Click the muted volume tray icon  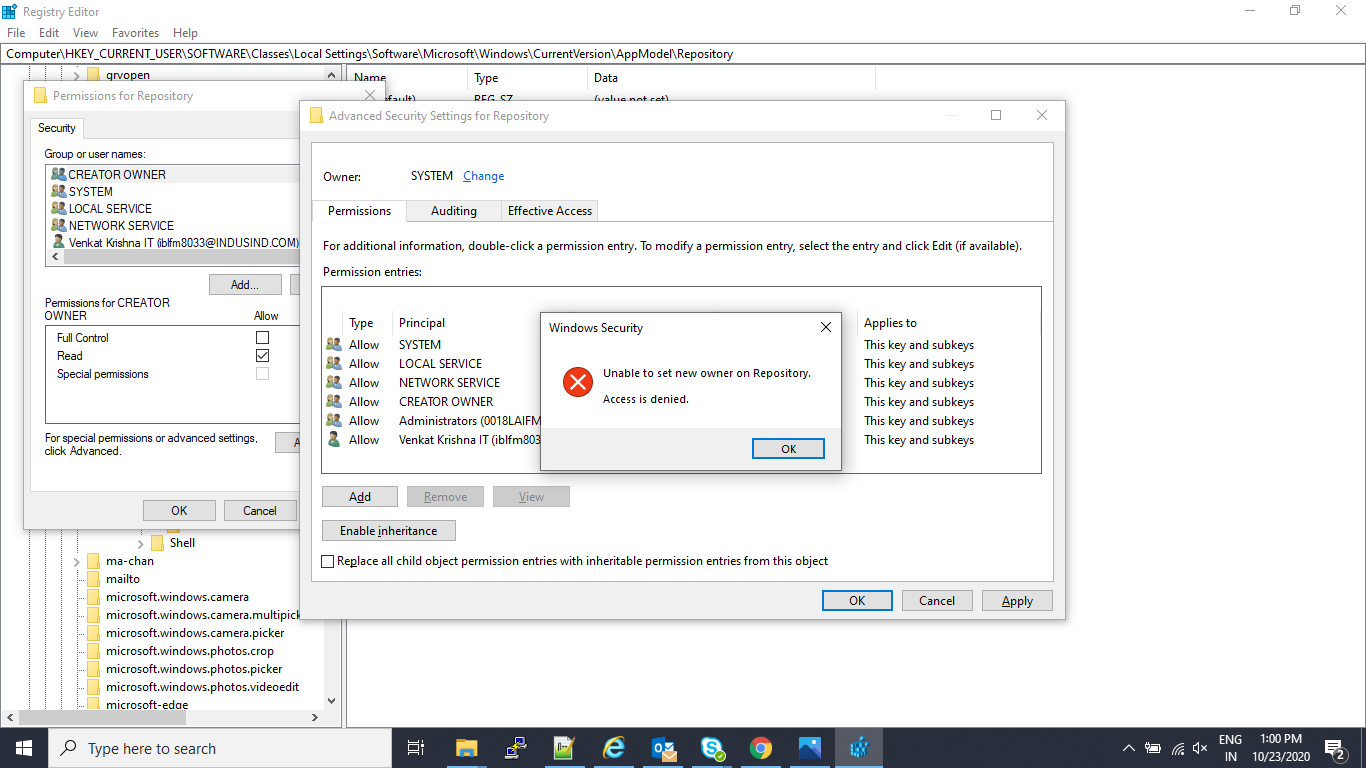(1200, 748)
